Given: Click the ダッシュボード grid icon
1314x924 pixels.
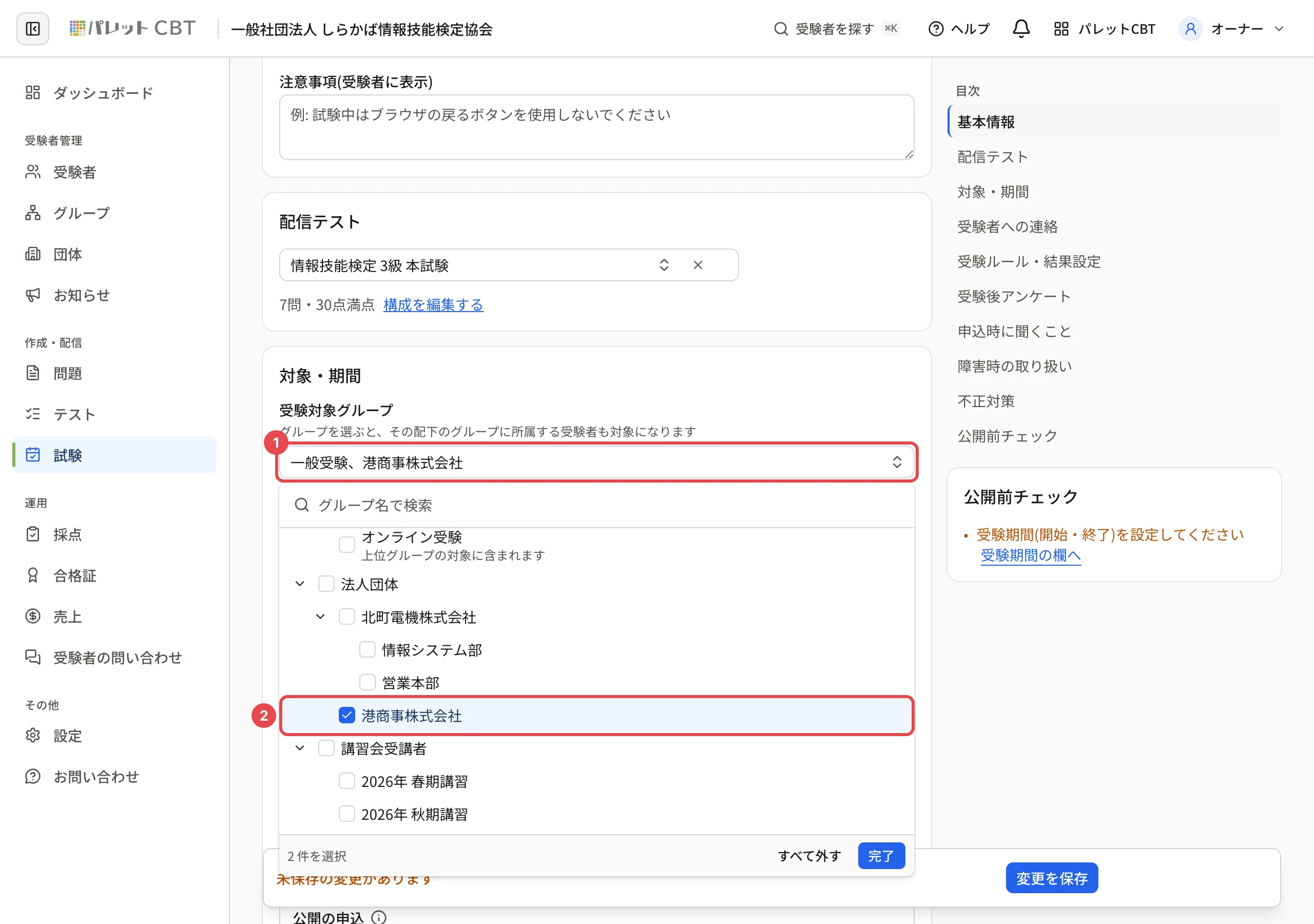Looking at the screenshot, I should tap(33, 93).
